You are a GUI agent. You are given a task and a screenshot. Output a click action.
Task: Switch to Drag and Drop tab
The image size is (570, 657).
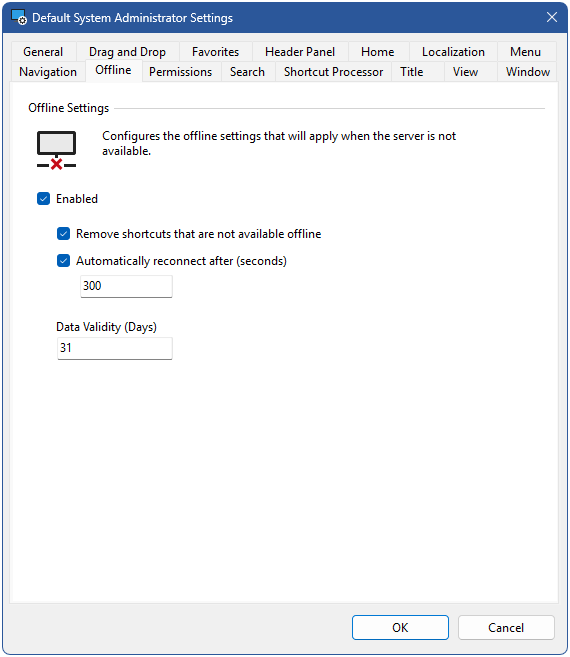pyautogui.click(x=127, y=52)
